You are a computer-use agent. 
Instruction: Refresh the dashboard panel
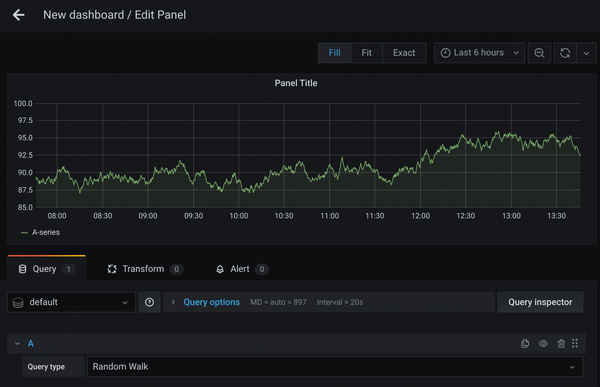565,53
